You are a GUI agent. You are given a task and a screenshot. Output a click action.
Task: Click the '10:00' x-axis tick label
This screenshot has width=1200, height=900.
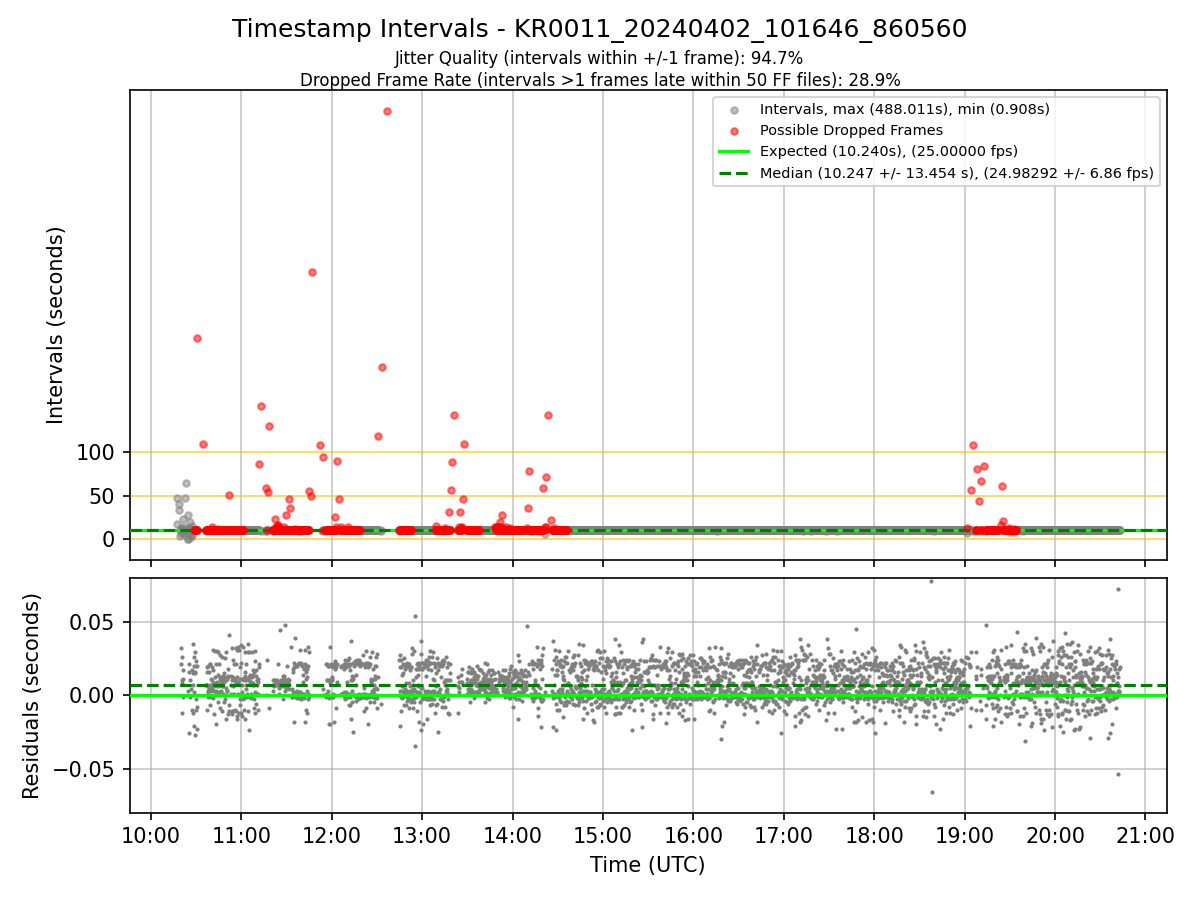pyautogui.click(x=151, y=835)
